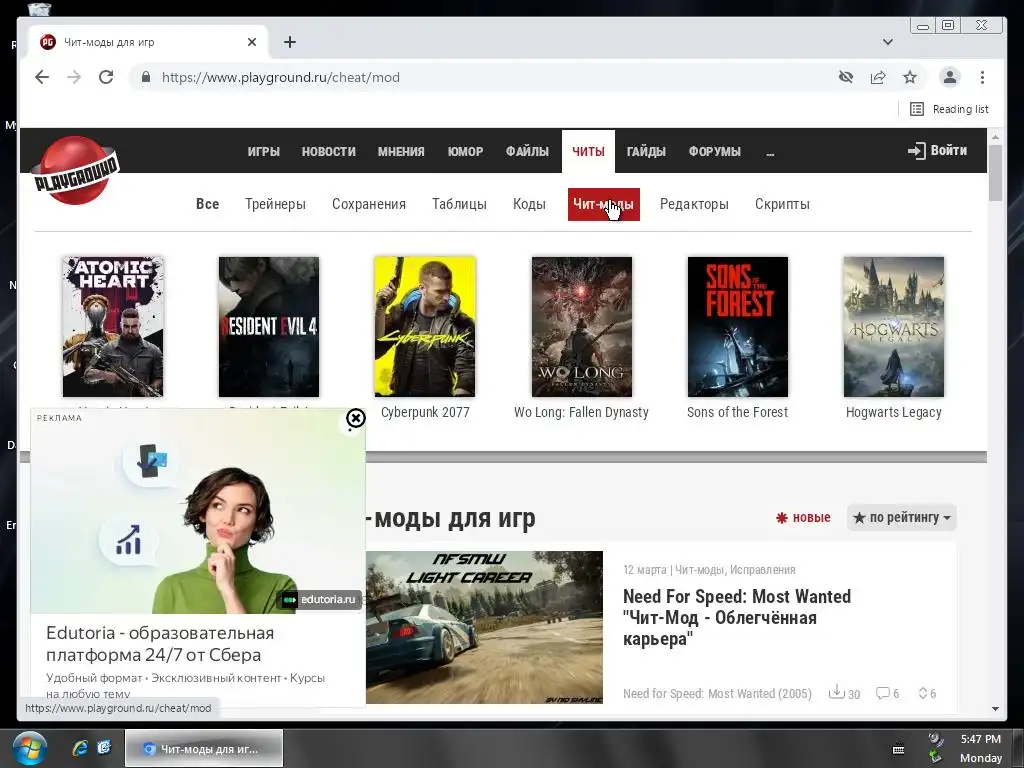1024x768 pixels.
Task: Expand the ... more sections menu
Action: click(x=770, y=152)
